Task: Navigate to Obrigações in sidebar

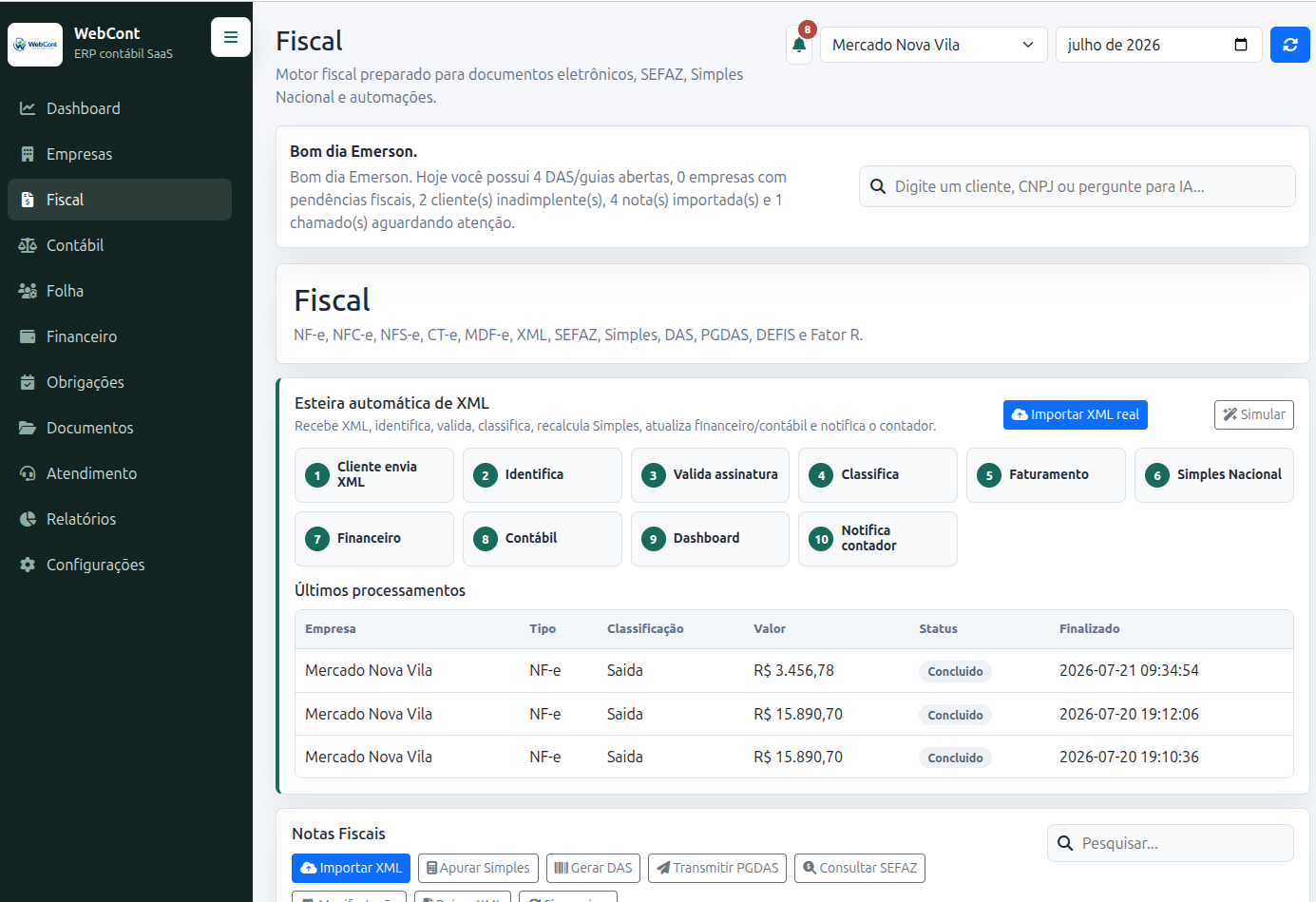Action: 120,382
